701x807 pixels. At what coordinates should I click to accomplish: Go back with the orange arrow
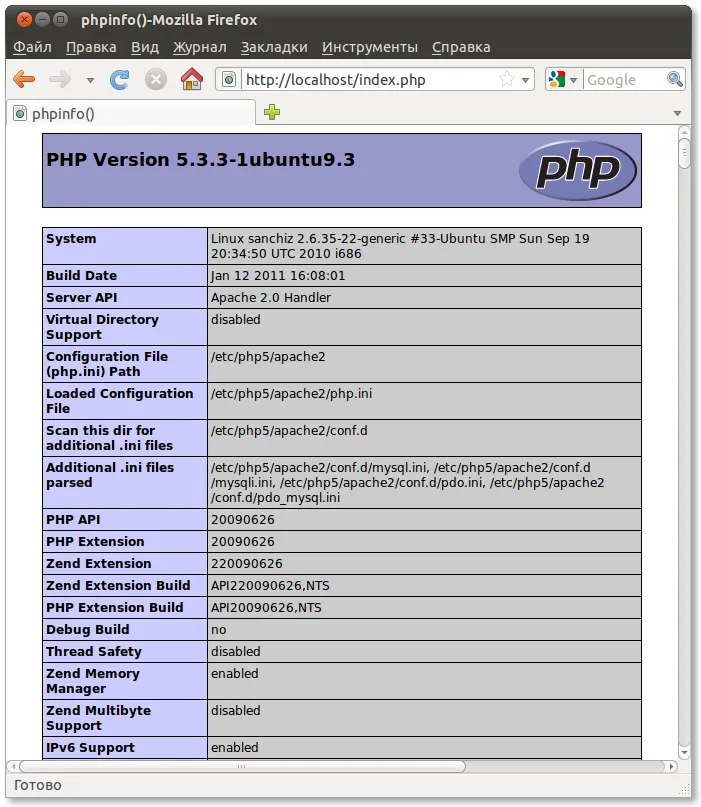point(24,79)
